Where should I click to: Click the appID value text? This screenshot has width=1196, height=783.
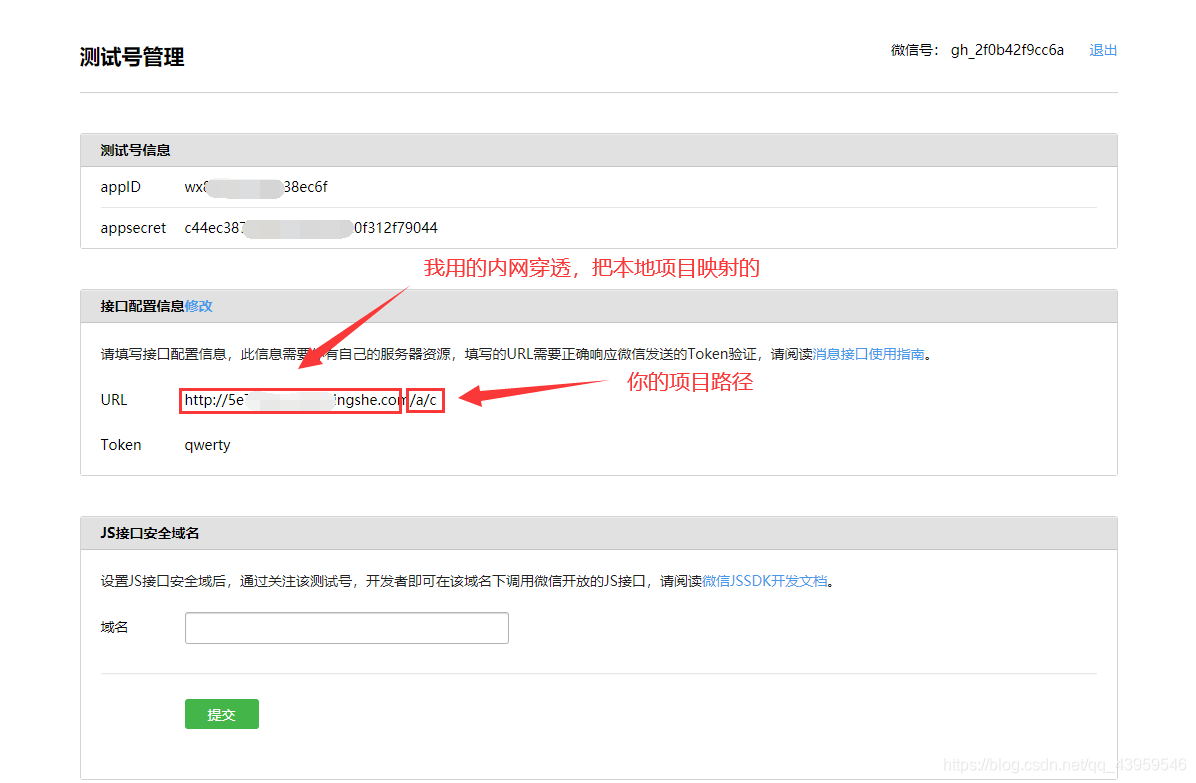point(256,187)
